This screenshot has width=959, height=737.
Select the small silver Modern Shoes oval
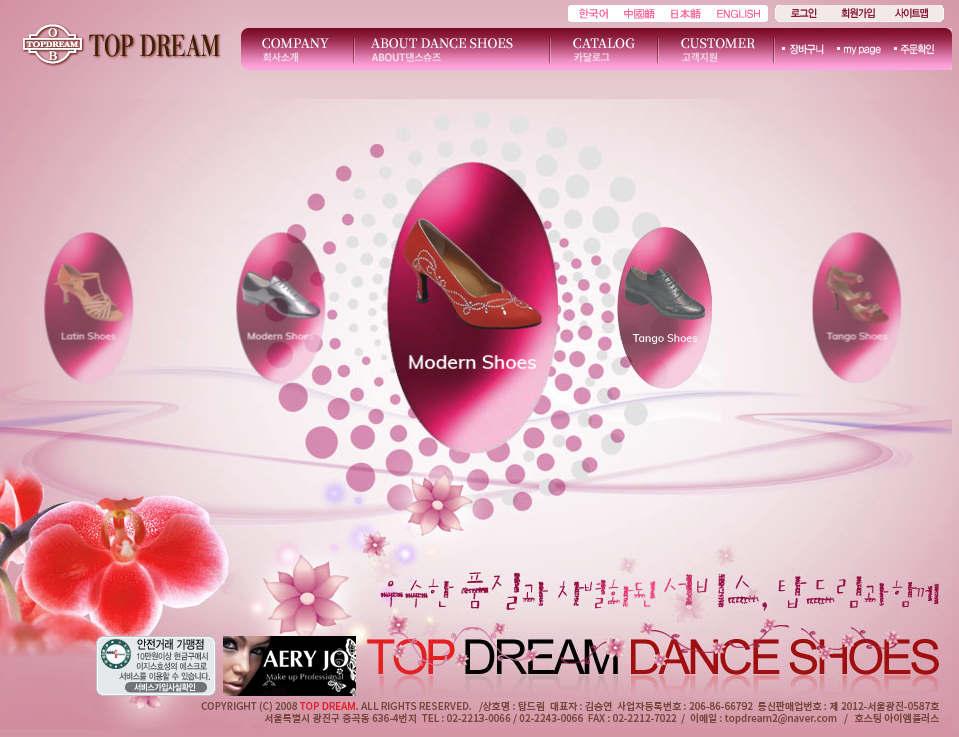(x=281, y=307)
